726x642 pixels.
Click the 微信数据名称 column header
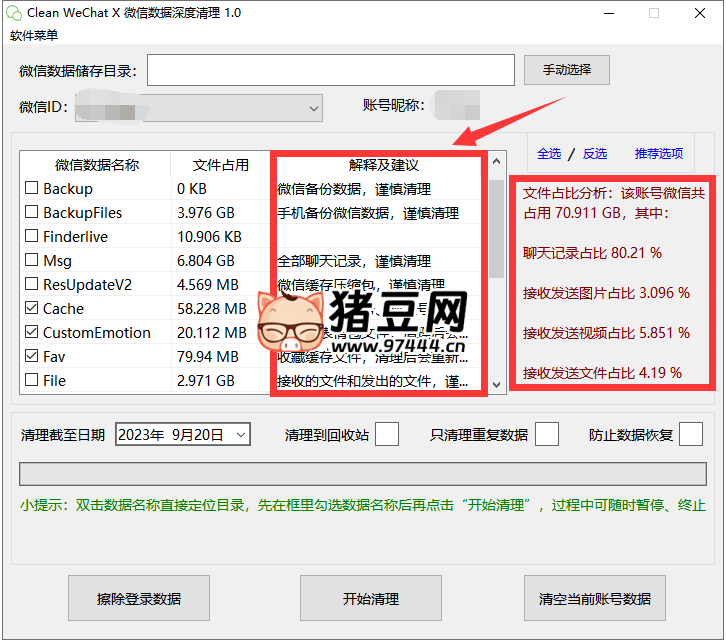tap(96, 165)
